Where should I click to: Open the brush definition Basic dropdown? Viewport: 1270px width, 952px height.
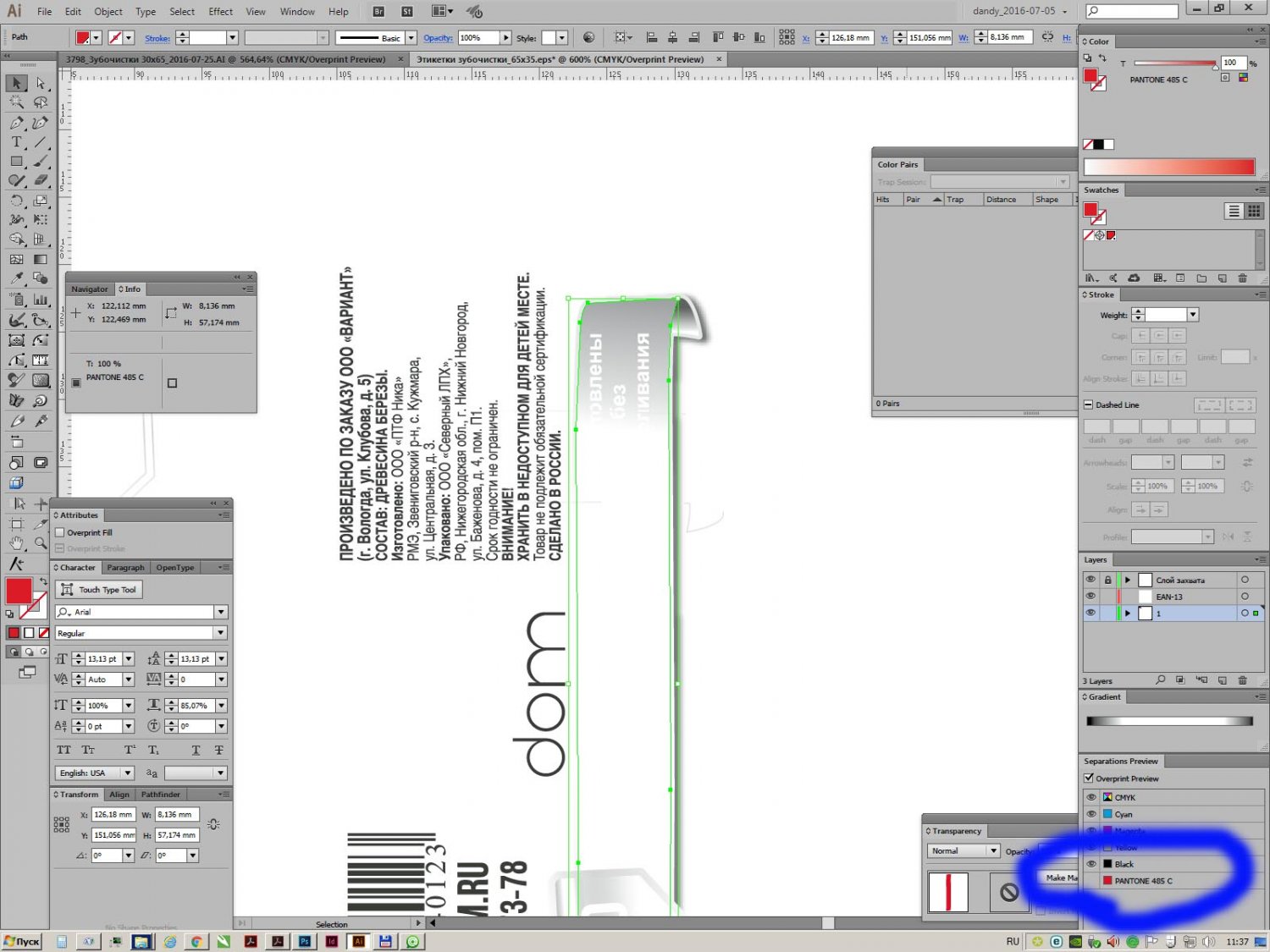411,38
